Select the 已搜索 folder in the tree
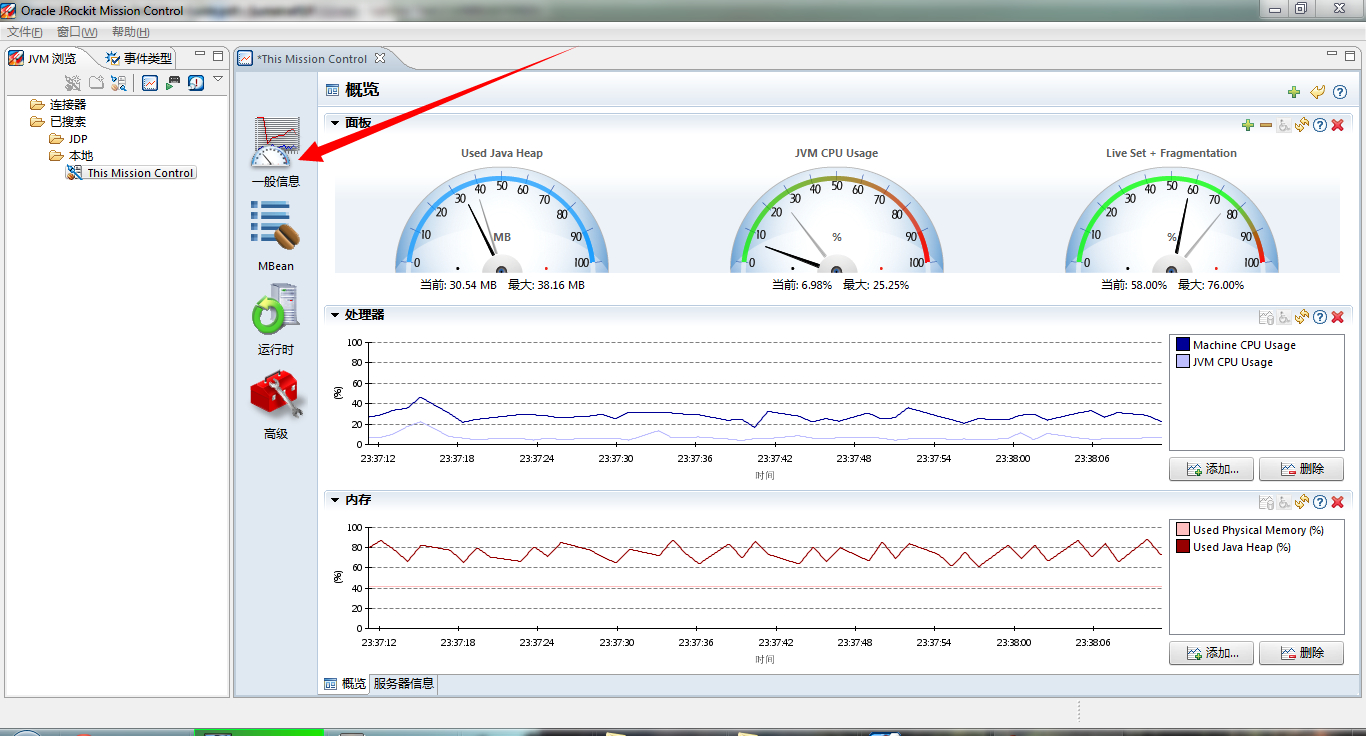The height and width of the screenshot is (736, 1366). coord(58,121)
